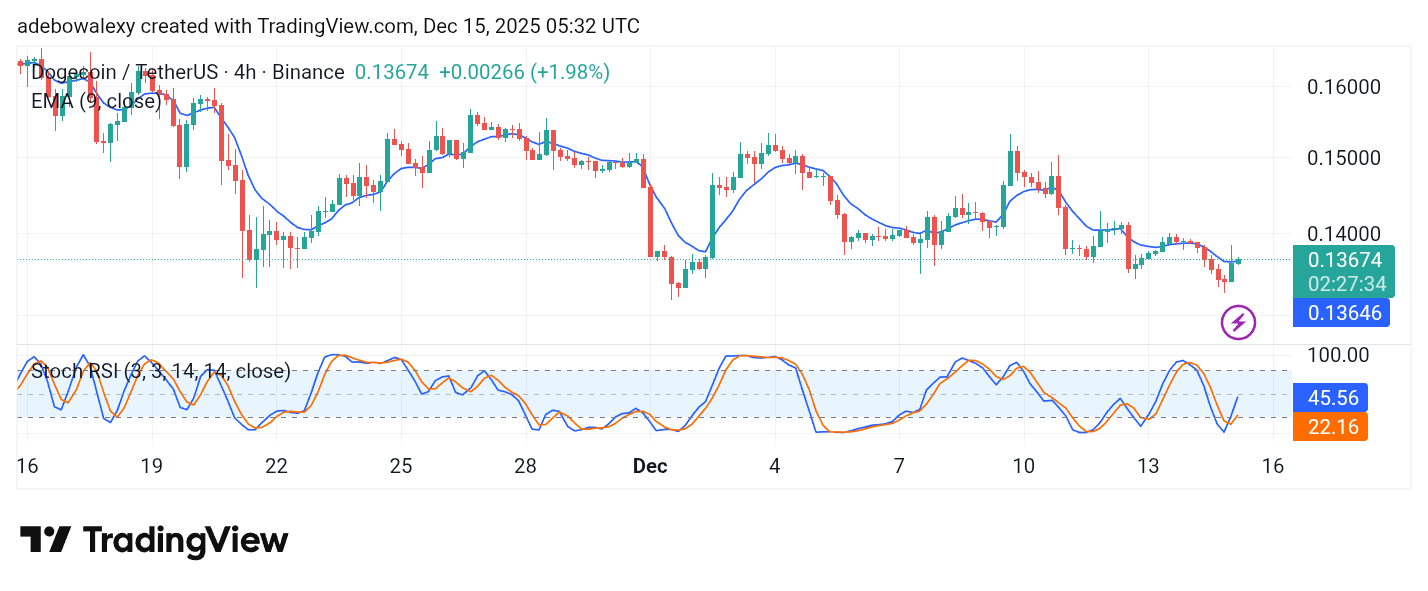Click the 25 date label on time axis

401,466
